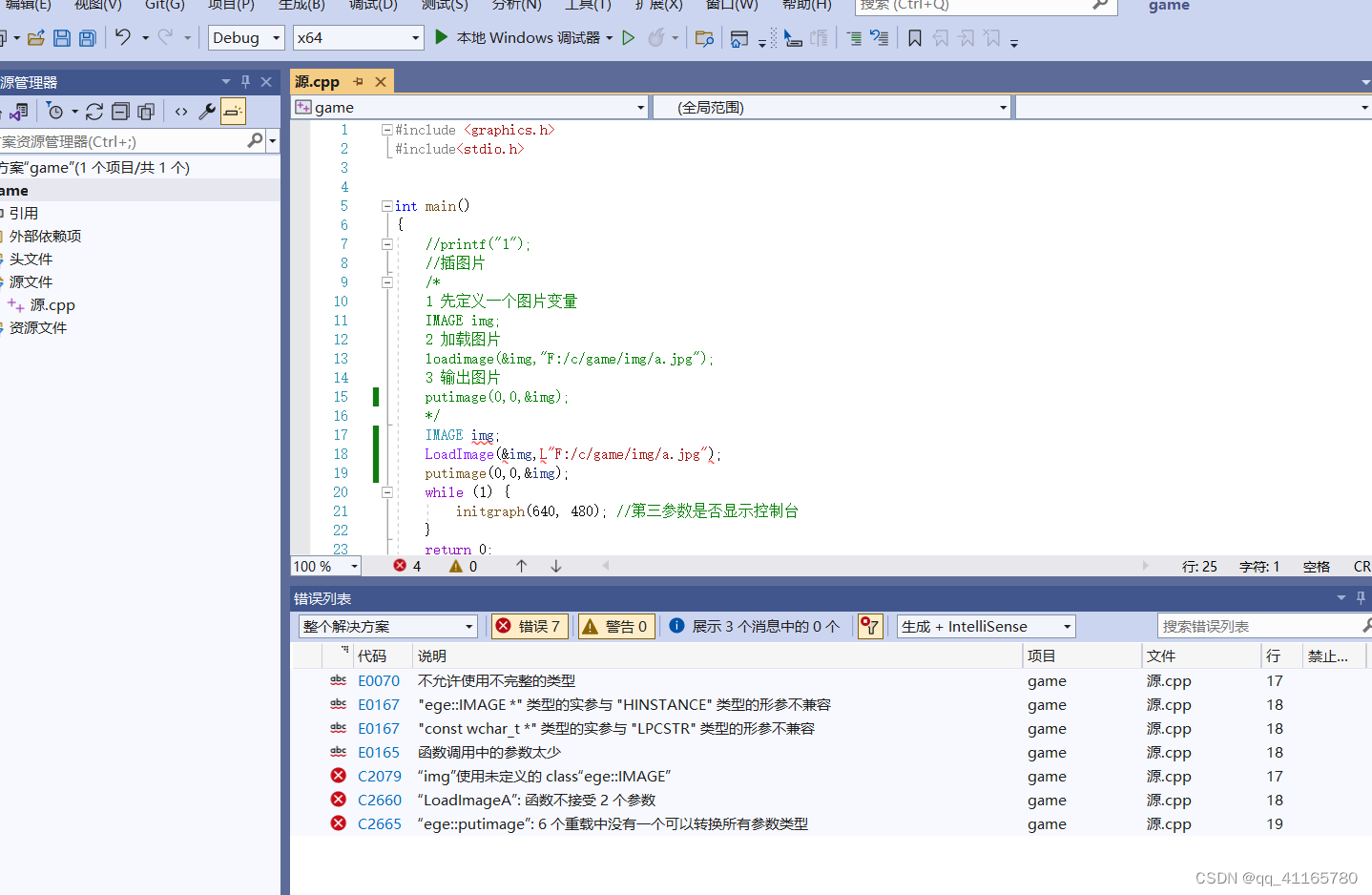The image size is (1372, 895).
Task: Save the current file with the single-disk icon
Action: (x=62, y=38)
